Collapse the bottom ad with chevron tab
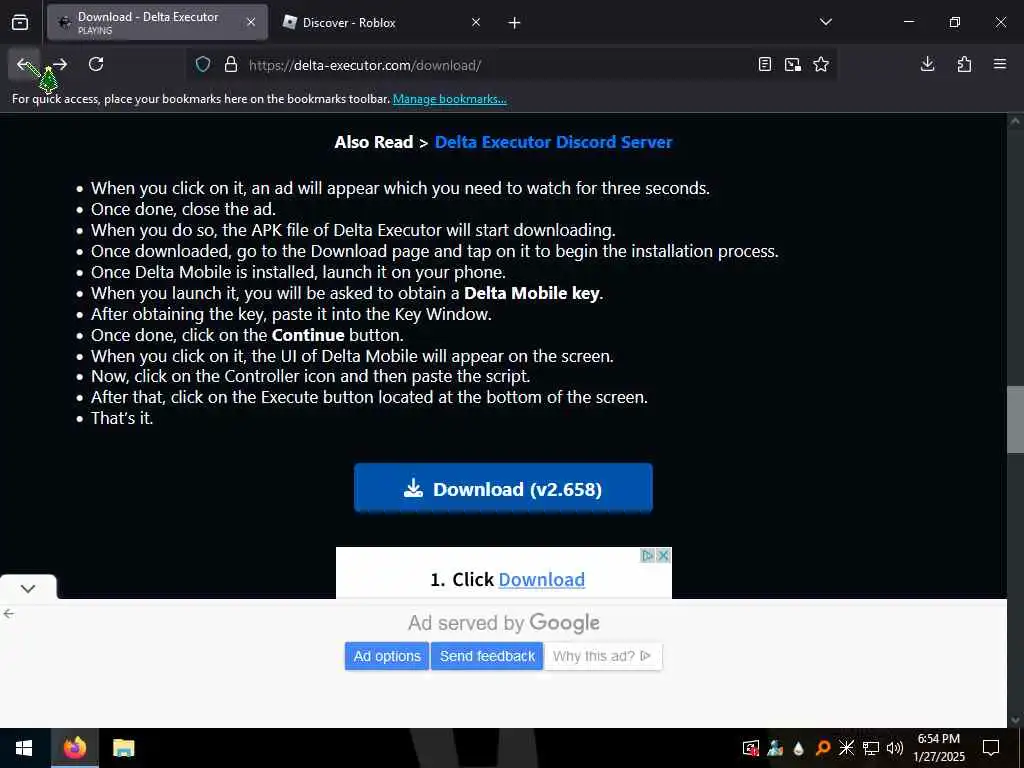This screenshot has width=1024, height=768. [x=28, y=588]
